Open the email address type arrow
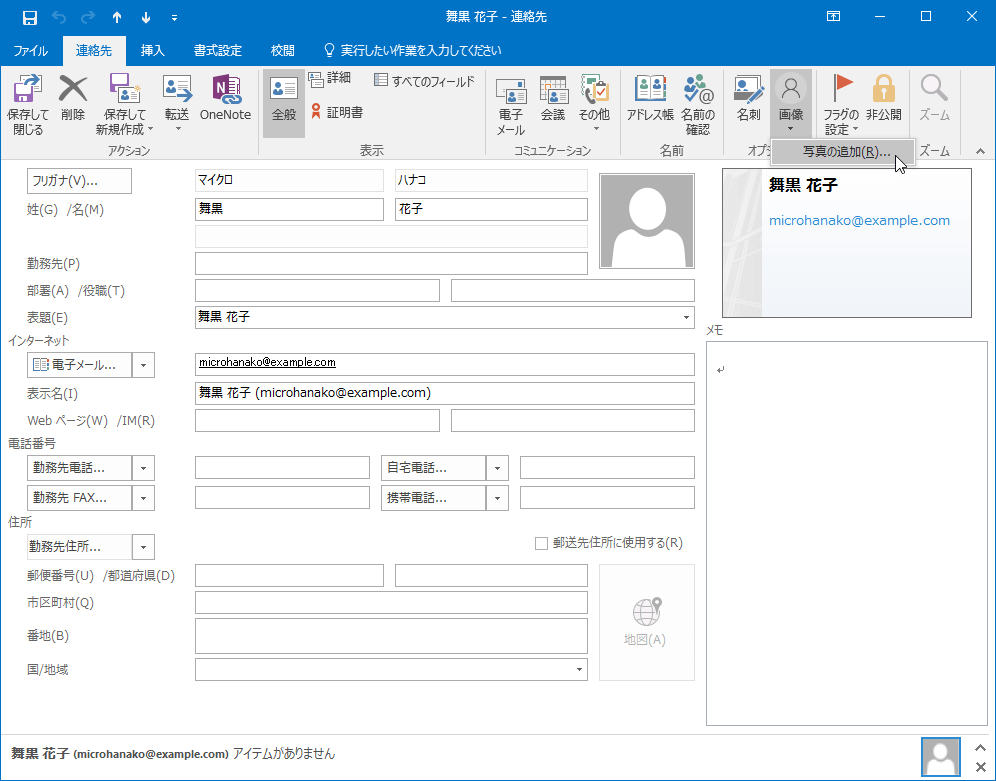 (x=143, y=365)
